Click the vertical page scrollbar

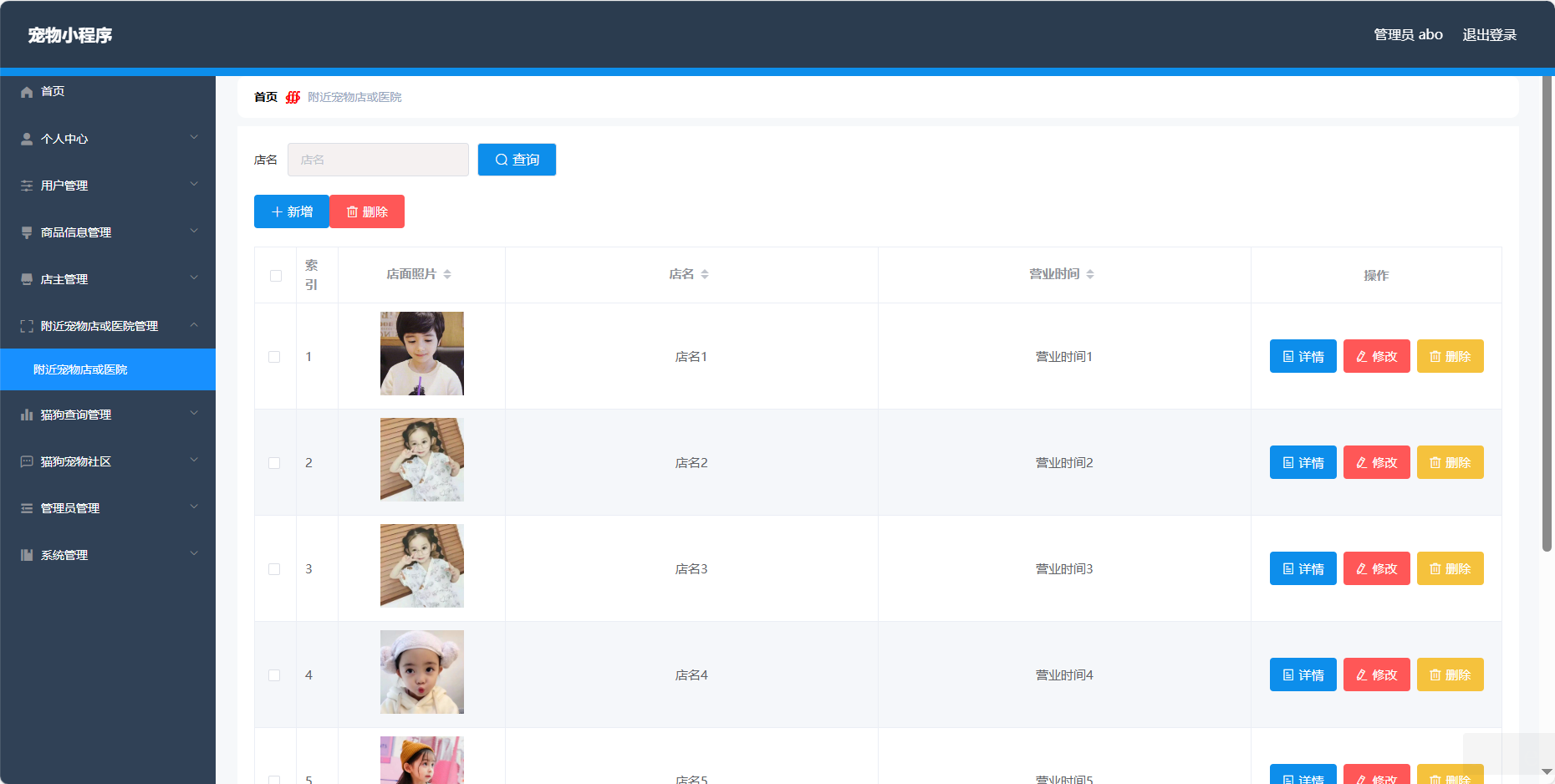click(1547, 313)
